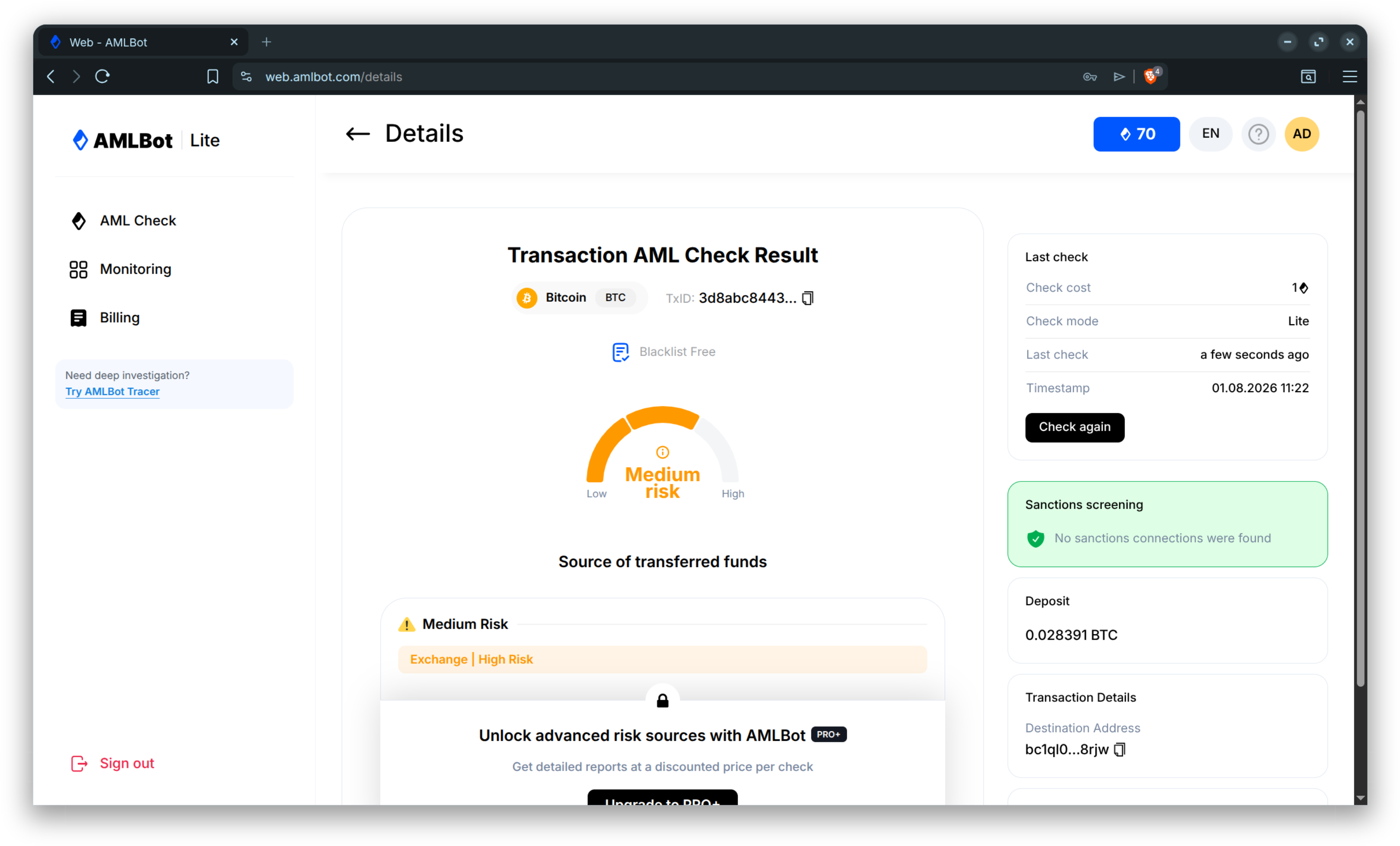The height and width of the screenshot is (846, 1400).
Task: Reload the page
Action: (102, 77)
